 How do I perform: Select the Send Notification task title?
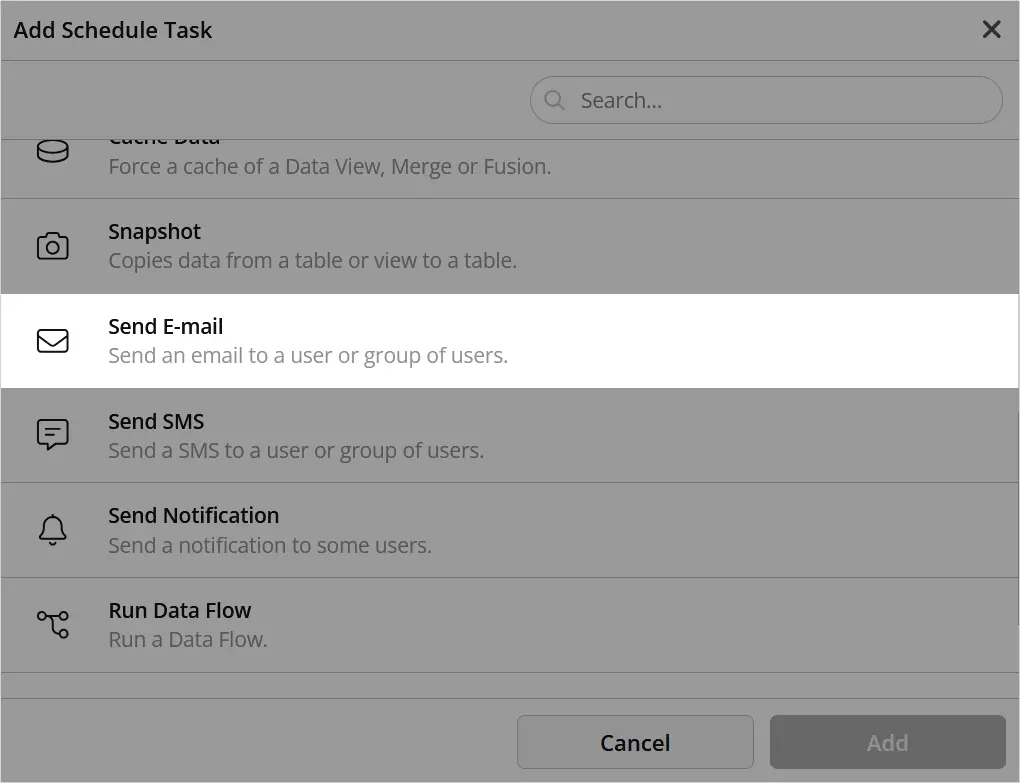tap(193, 516)
